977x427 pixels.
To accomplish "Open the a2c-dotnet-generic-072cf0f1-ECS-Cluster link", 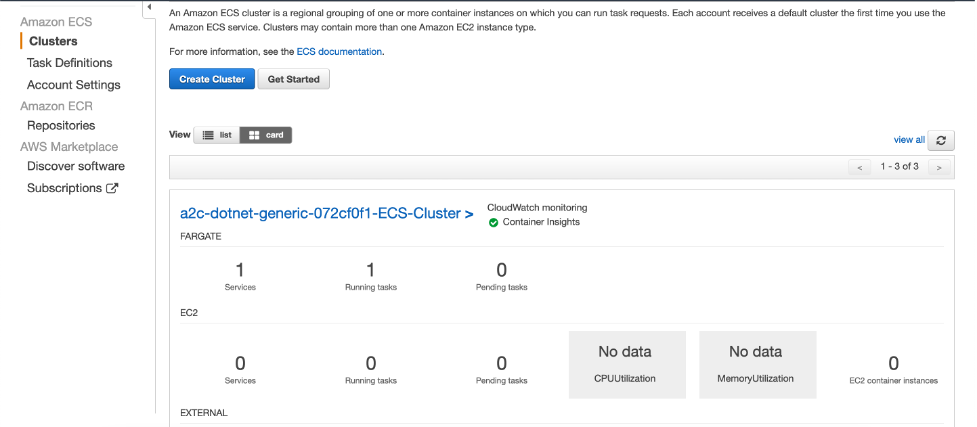I will coord(326,214).
